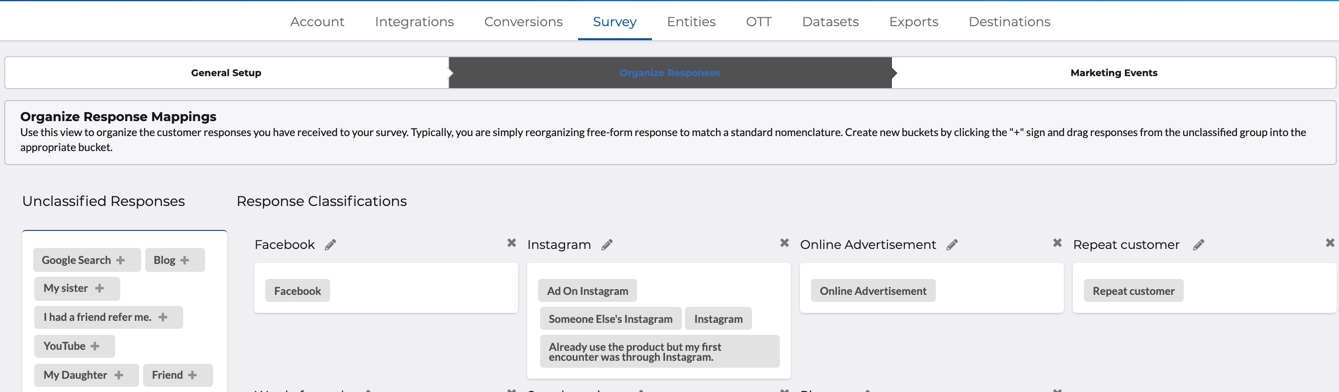Image resolution: width=1339 pixels, height=392 pixels.
Task: Click the Instagram bucket title
Action: [559, 245]
